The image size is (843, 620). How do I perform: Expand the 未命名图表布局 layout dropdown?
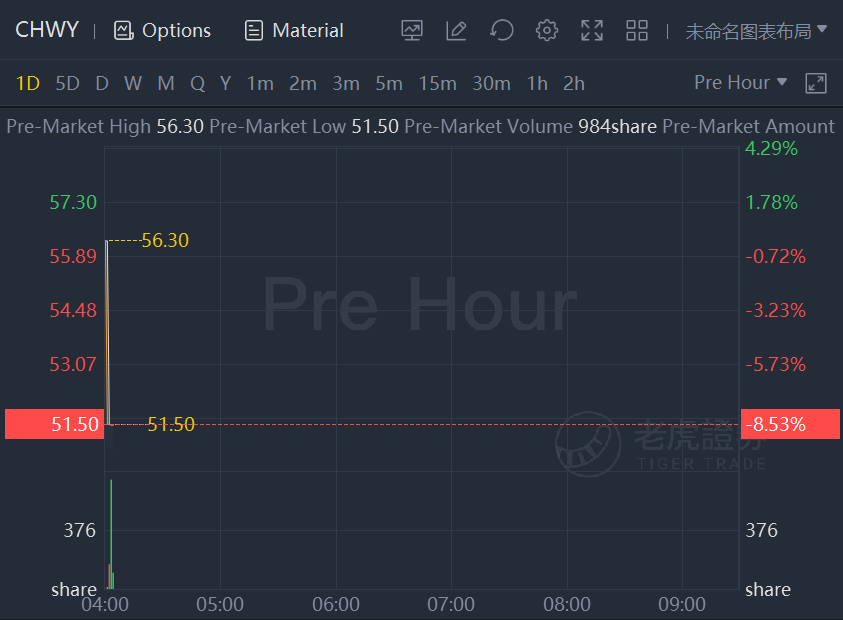pos(756,31)
